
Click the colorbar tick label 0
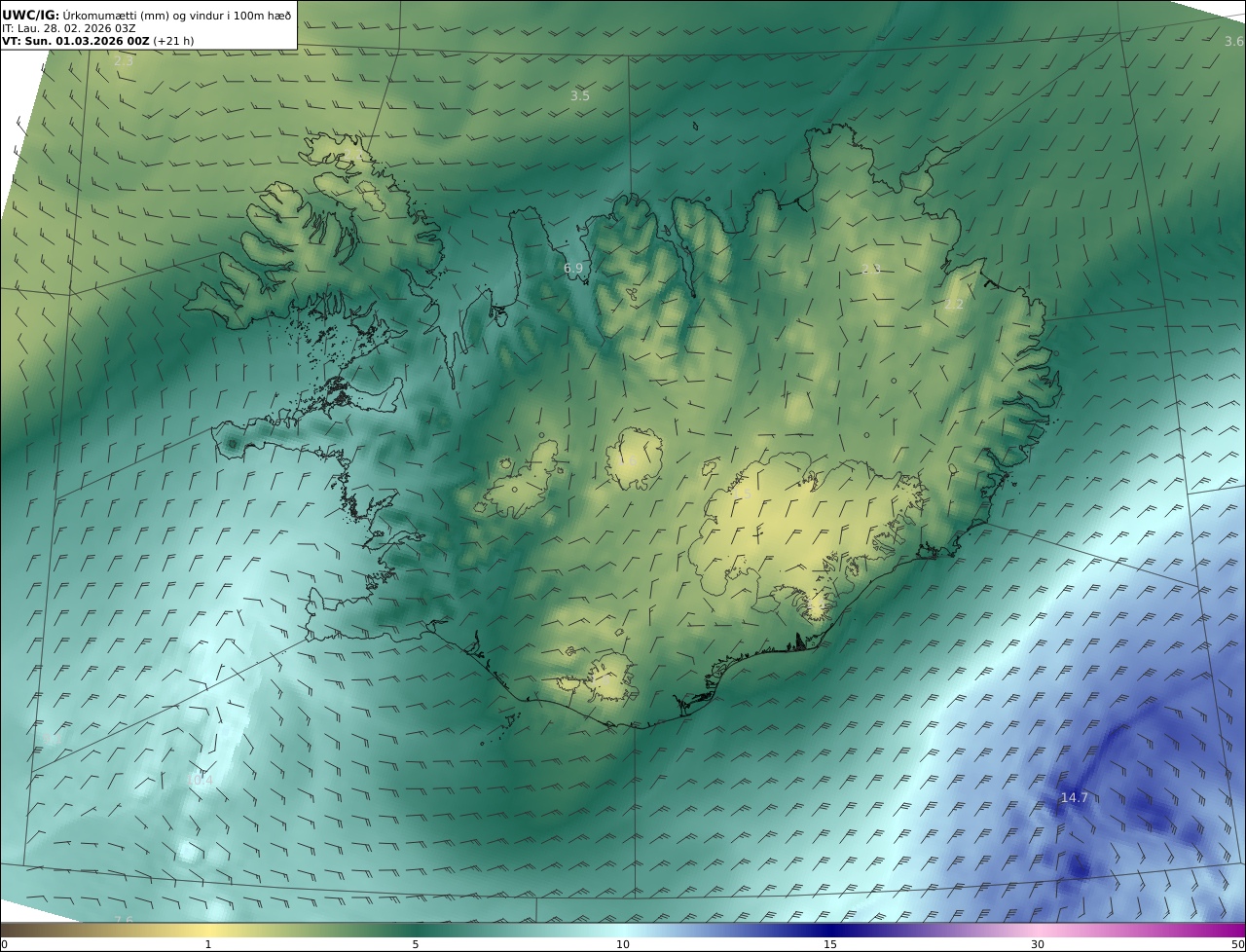pyautogui.click(x=4, y=944)
